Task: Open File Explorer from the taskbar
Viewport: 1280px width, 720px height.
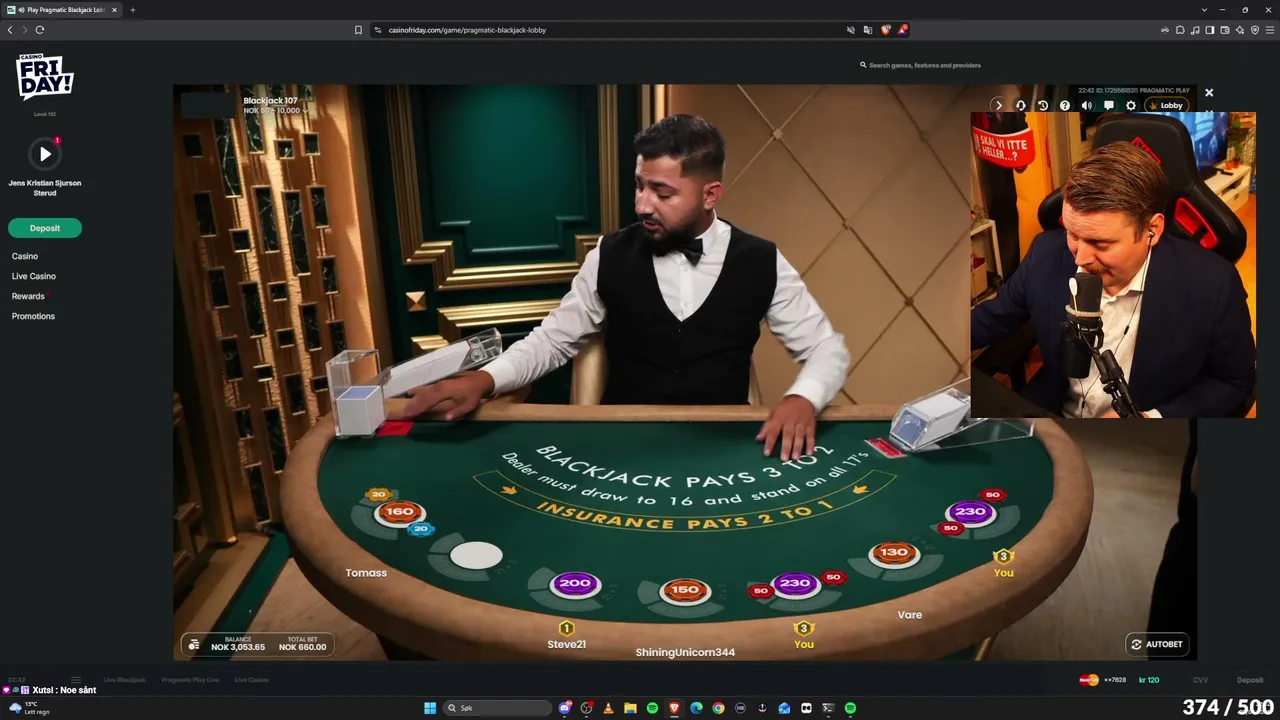Action: click(x=630, y=708)
